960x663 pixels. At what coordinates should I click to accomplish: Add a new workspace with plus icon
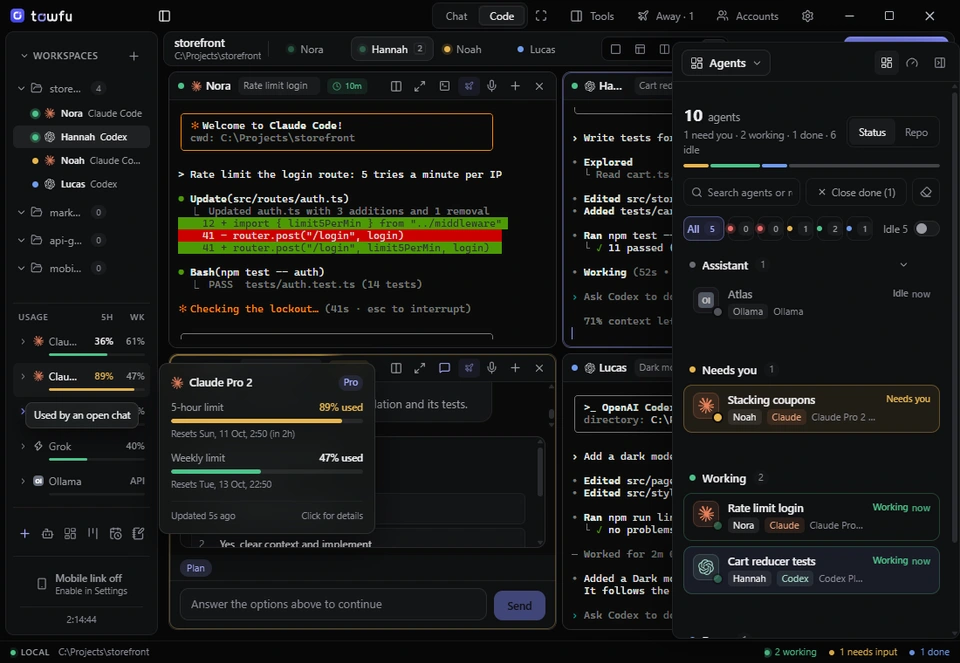coord(133,56)
